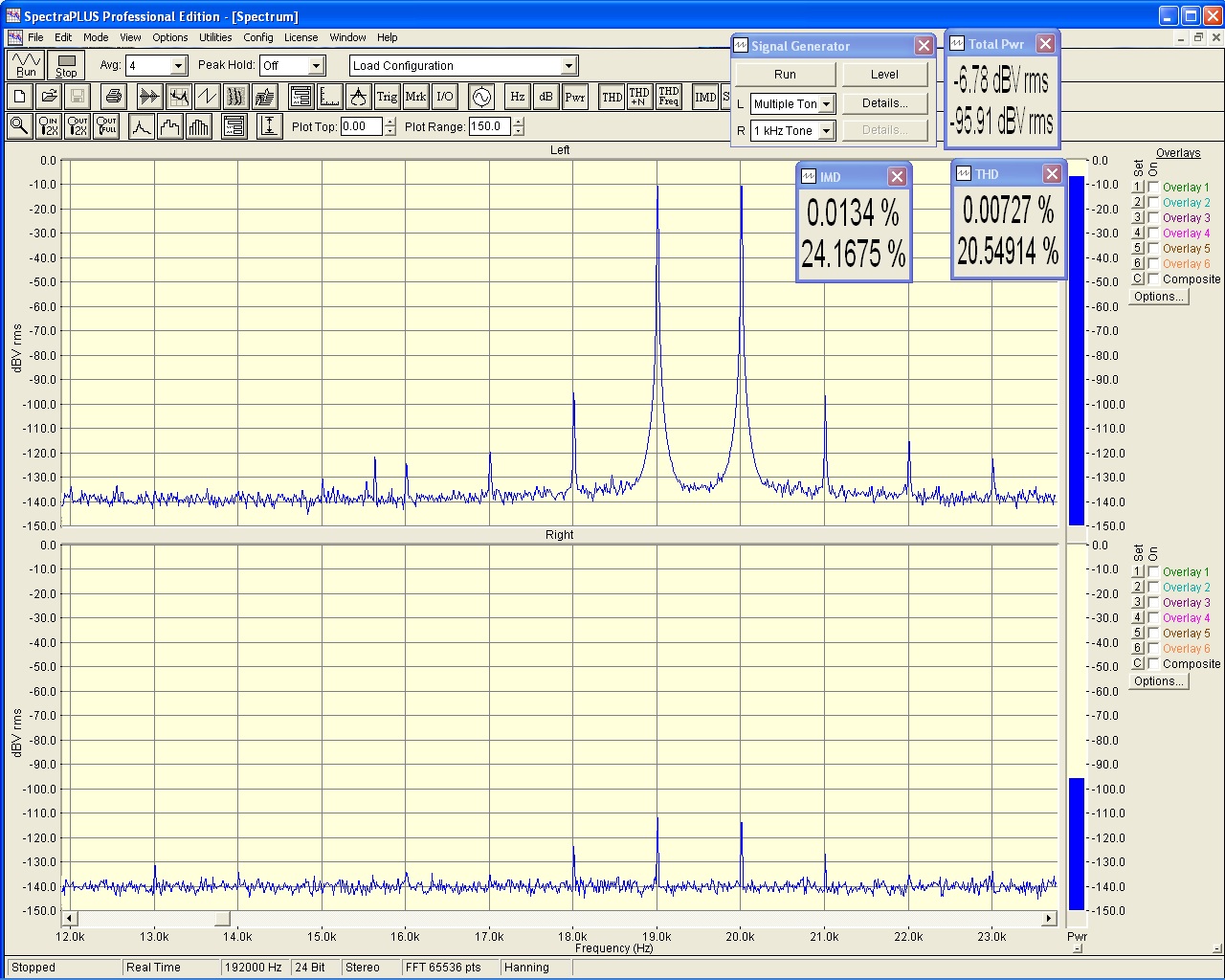Toggle the THD+N measurement icon
The image size is (1225, 980).
point(639,97)
